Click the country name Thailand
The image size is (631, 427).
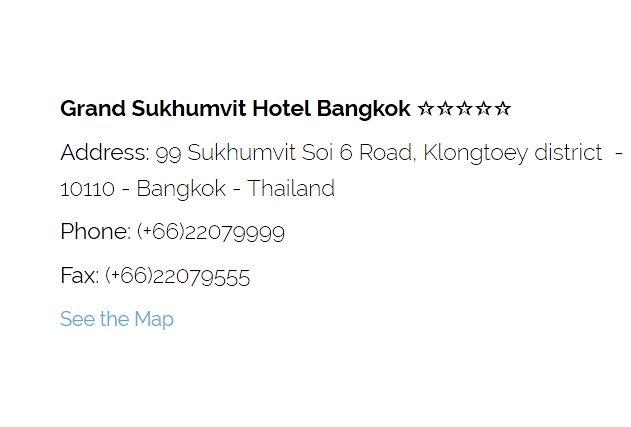[x=291, y=188]
